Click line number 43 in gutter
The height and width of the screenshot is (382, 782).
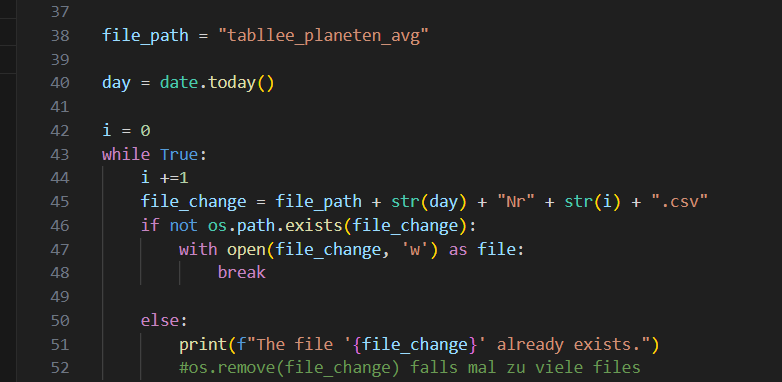[60, 155]
